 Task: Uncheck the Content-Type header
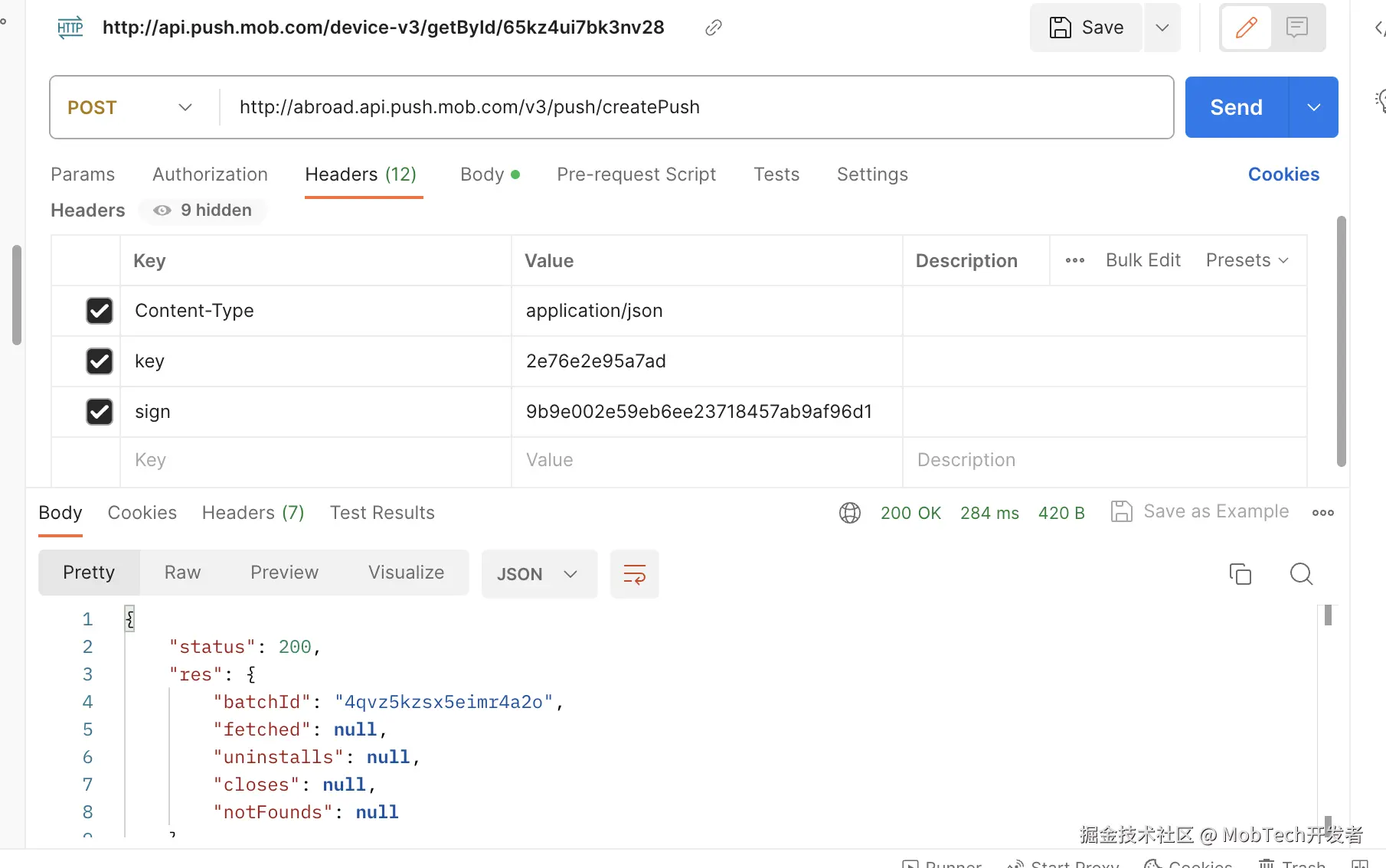[100, 311]
